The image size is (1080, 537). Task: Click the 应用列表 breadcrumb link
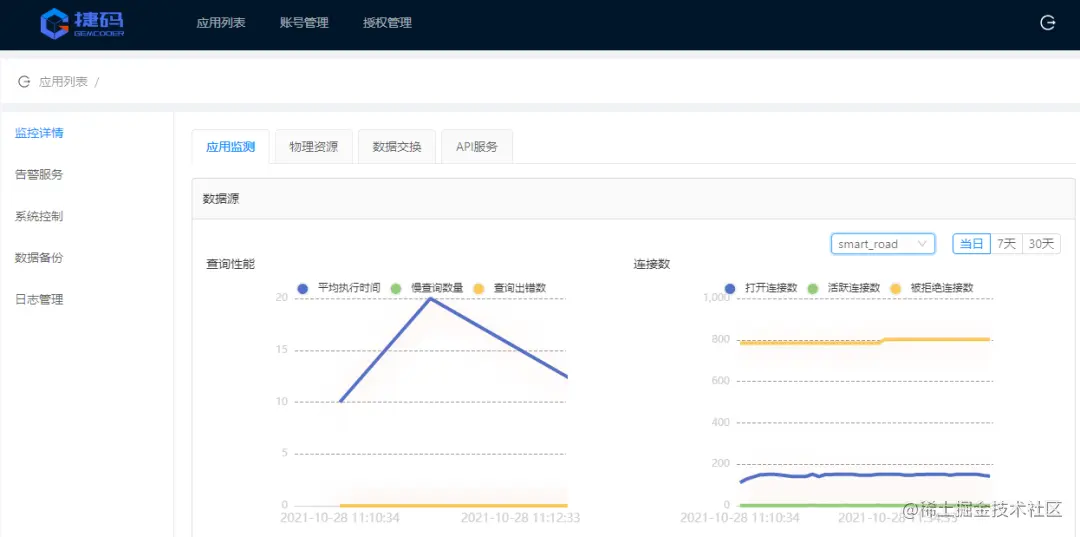click(x=63, y=82)
